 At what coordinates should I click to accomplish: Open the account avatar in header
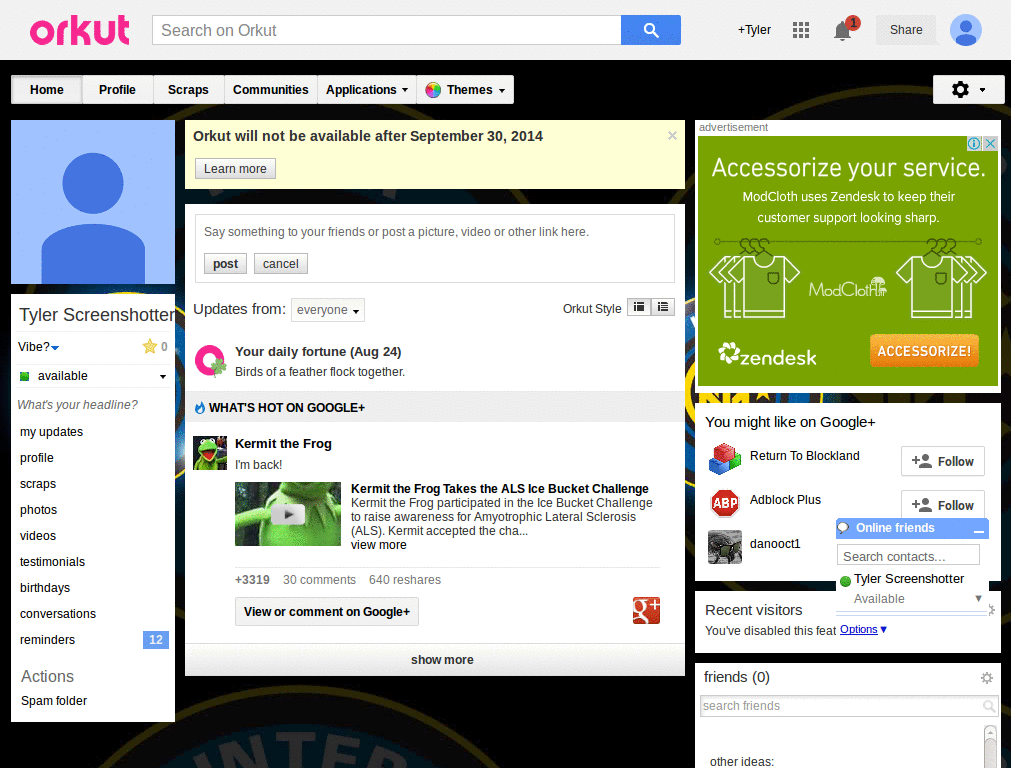pos(965,30)
